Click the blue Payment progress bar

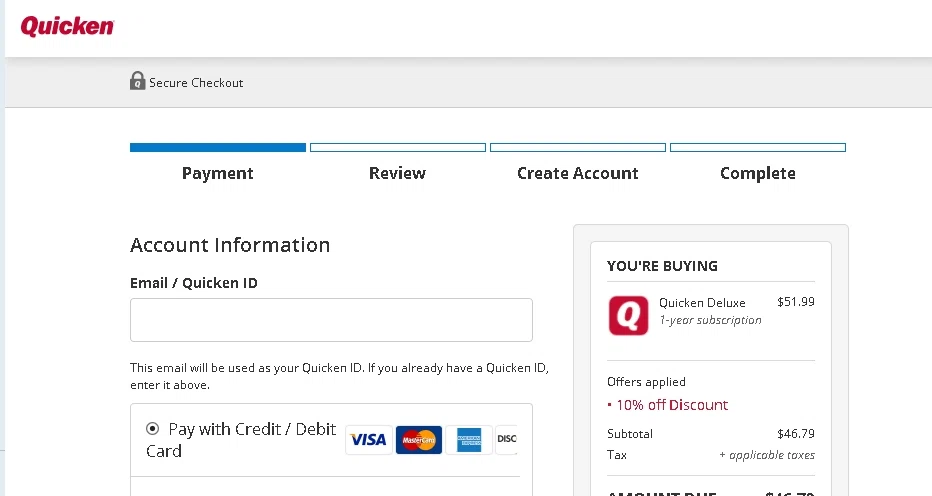pyautogui.click(x=218, y=148)
